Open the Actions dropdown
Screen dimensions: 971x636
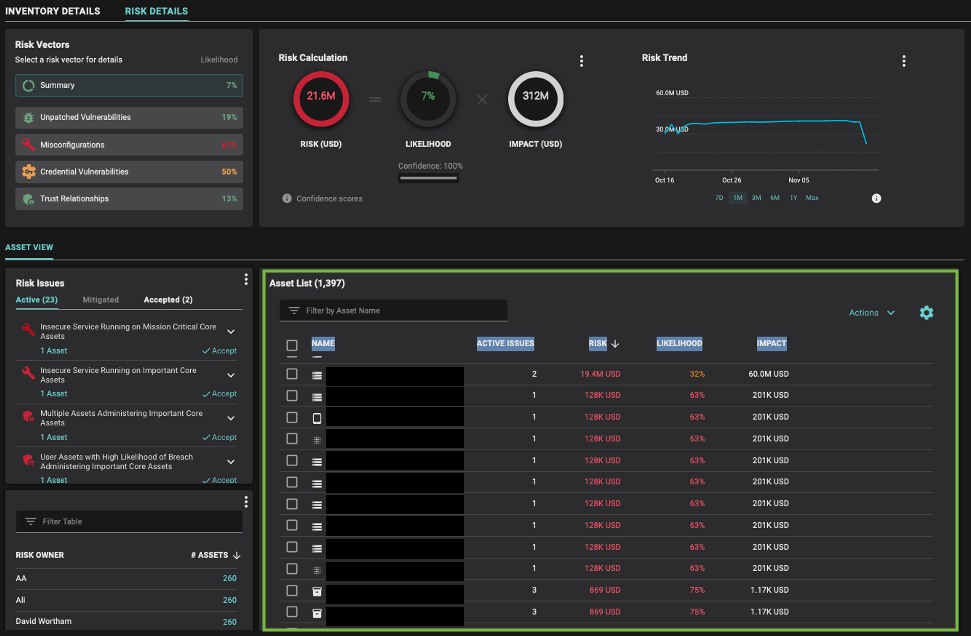[871, 313]
